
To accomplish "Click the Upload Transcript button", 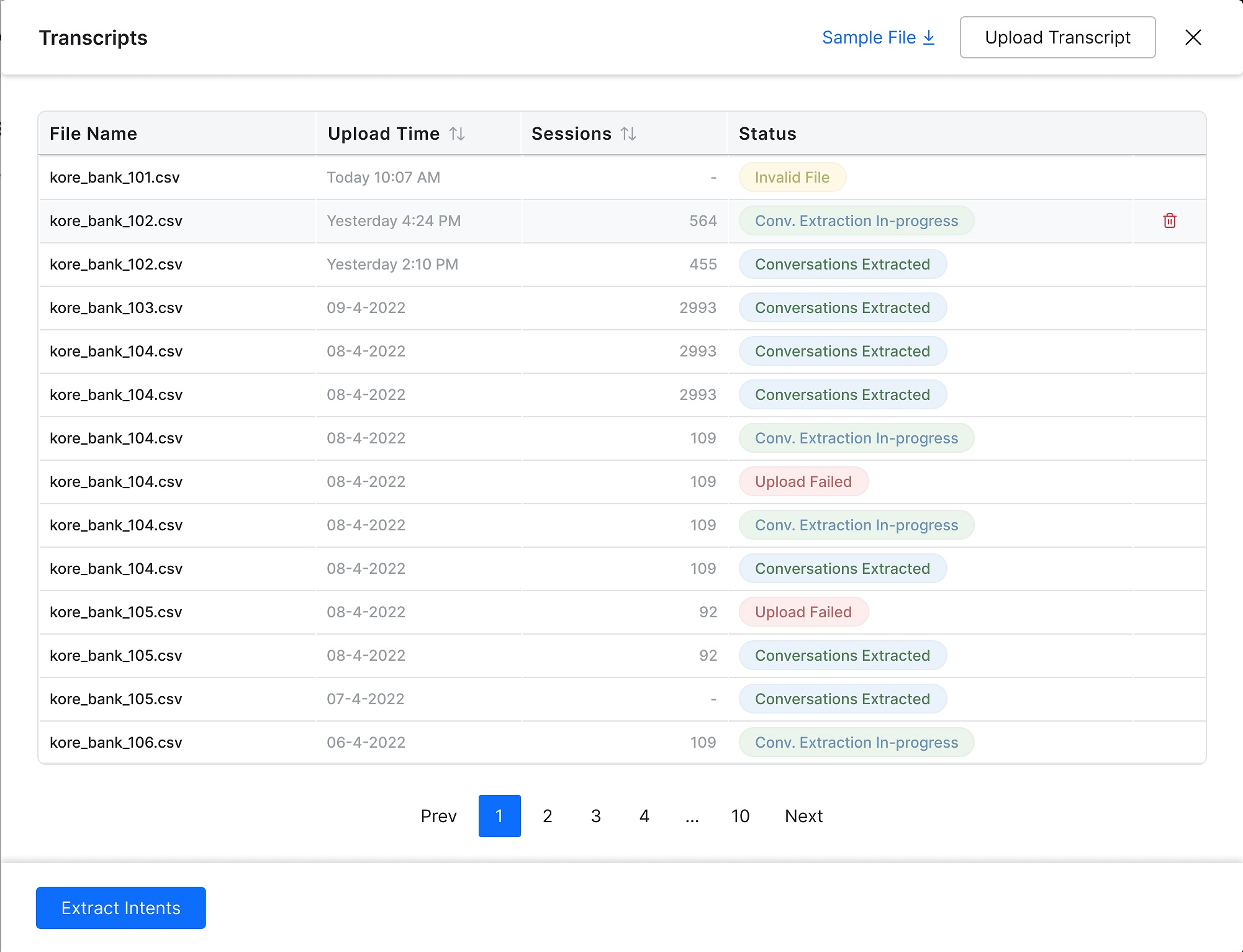I will click(x=1057, y=37).
